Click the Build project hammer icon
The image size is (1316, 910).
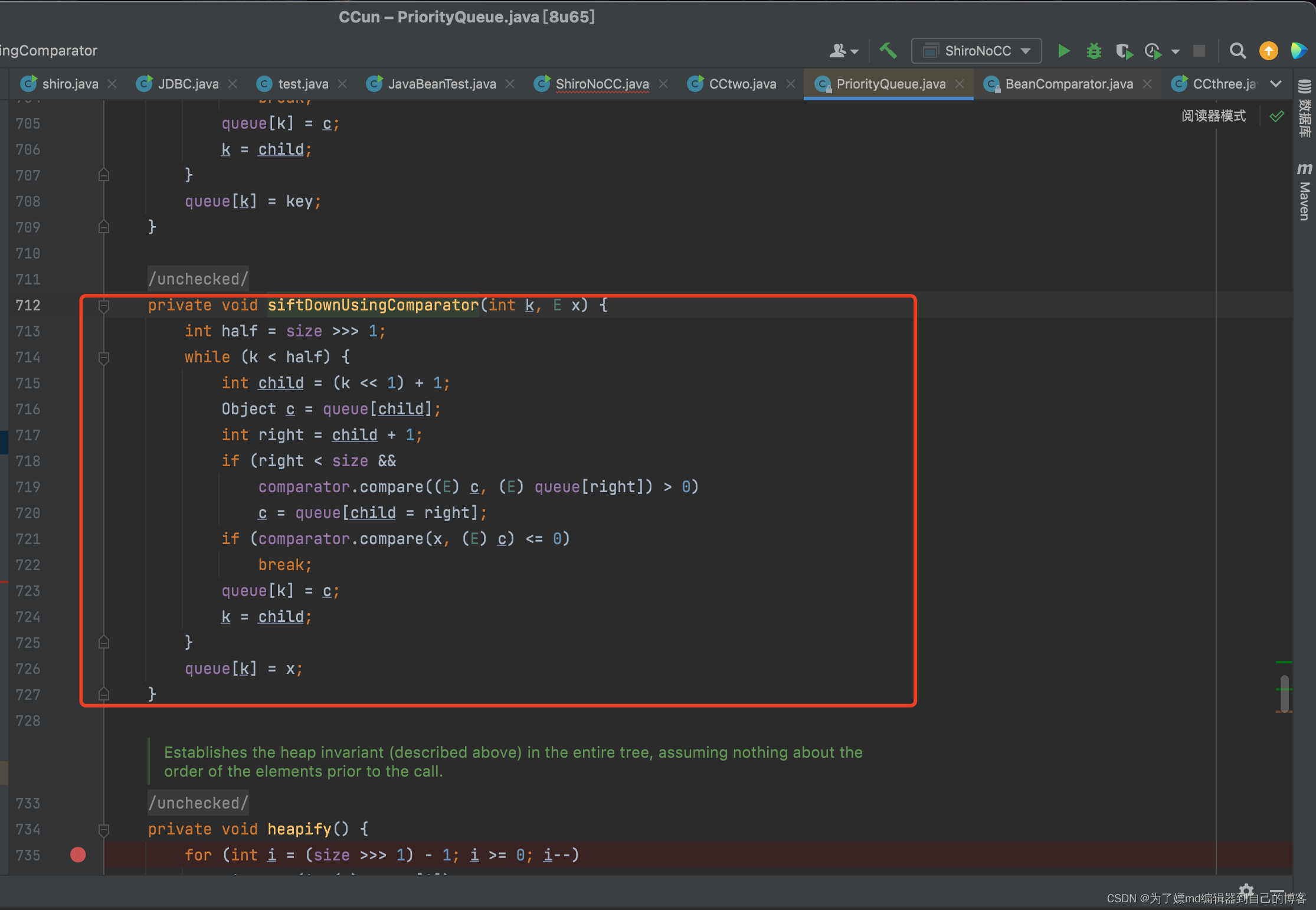coord(888,51)
